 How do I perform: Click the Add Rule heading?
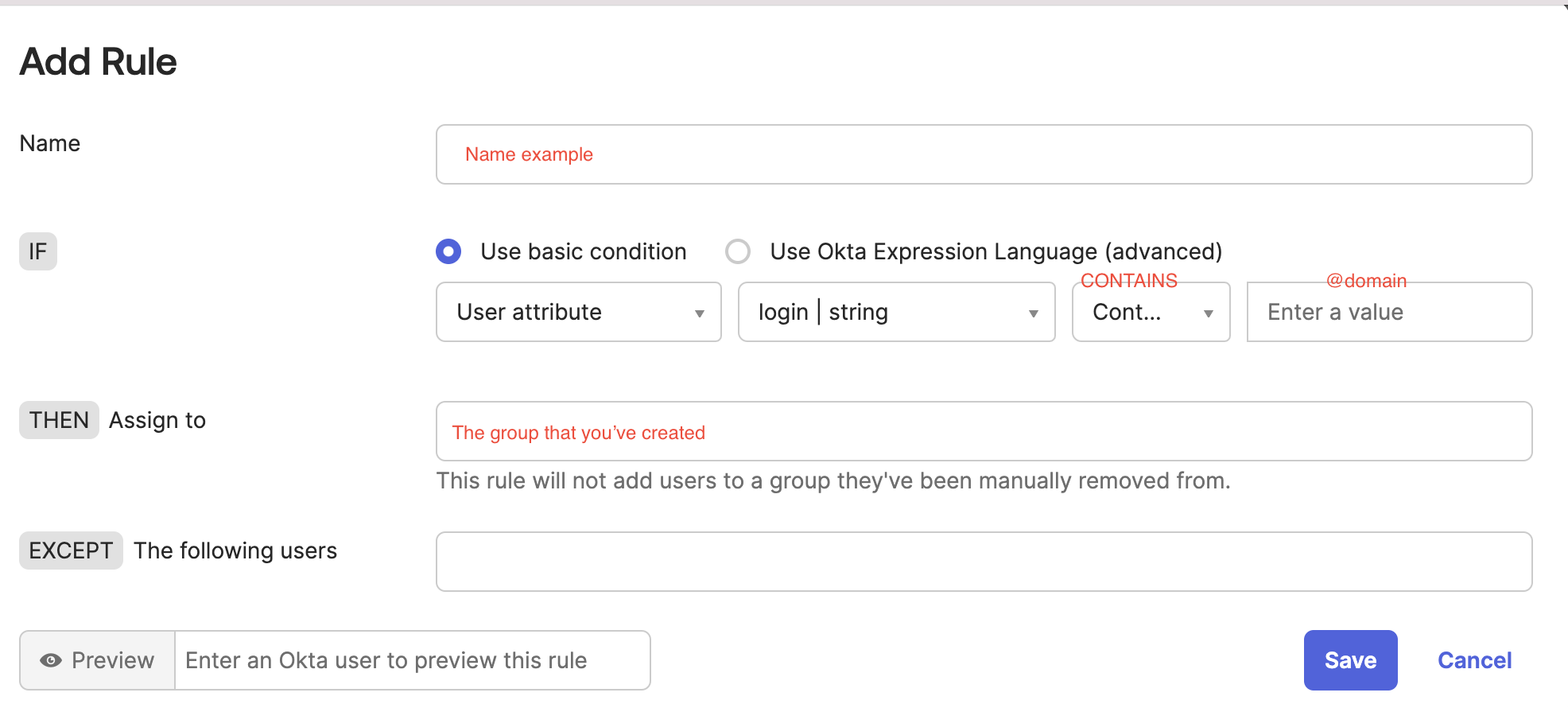(98, 61)
